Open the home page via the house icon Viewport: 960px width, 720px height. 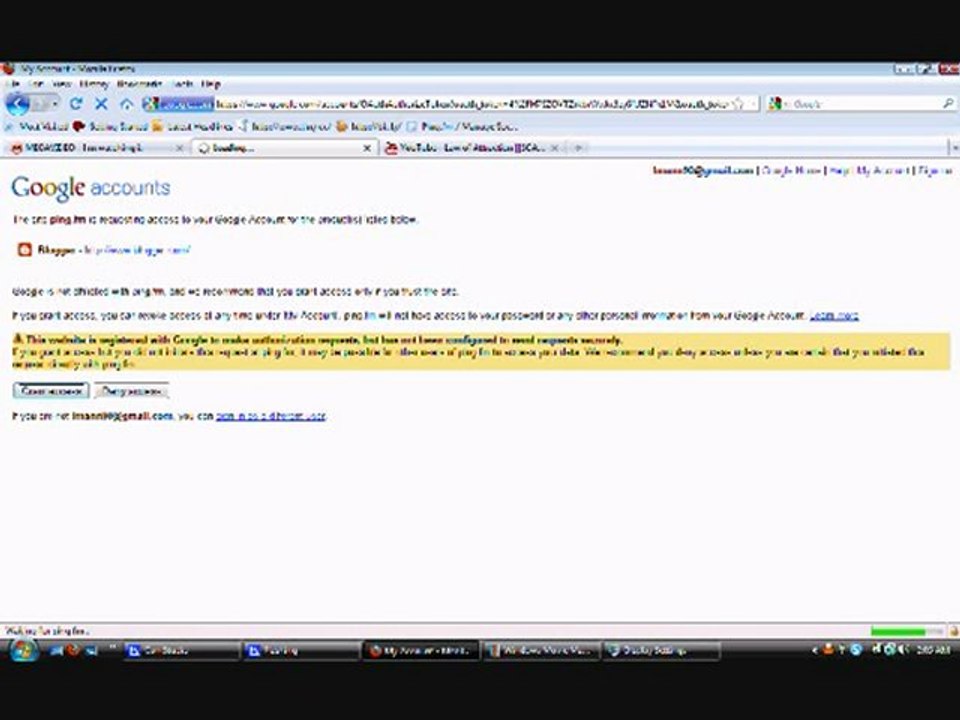[127, 104]
